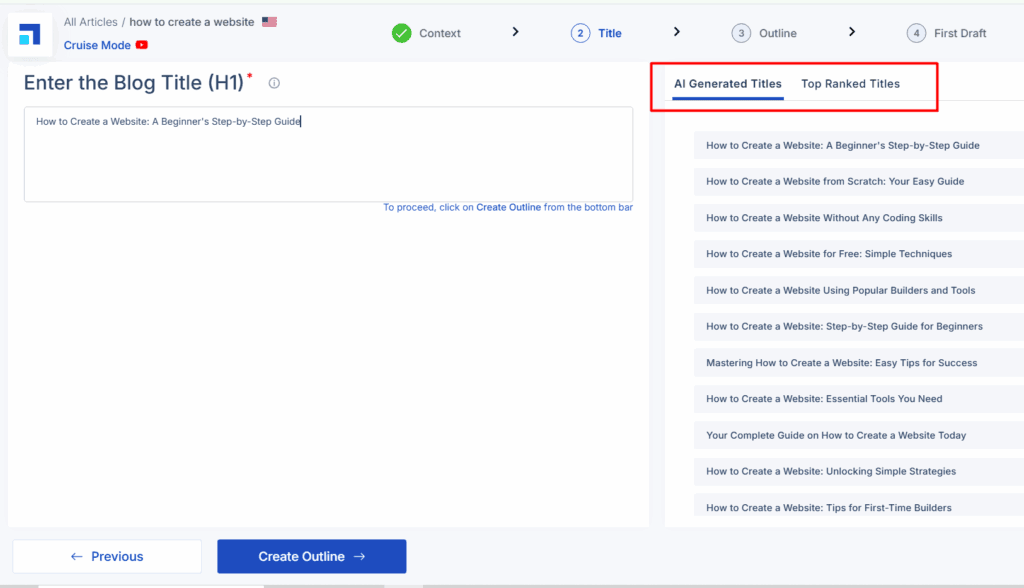The width and height of the screenshot is (1024, 588).
Task: Open All Articles from the breadcrumb
Action: pyautogui.click(x=90, y=20)
